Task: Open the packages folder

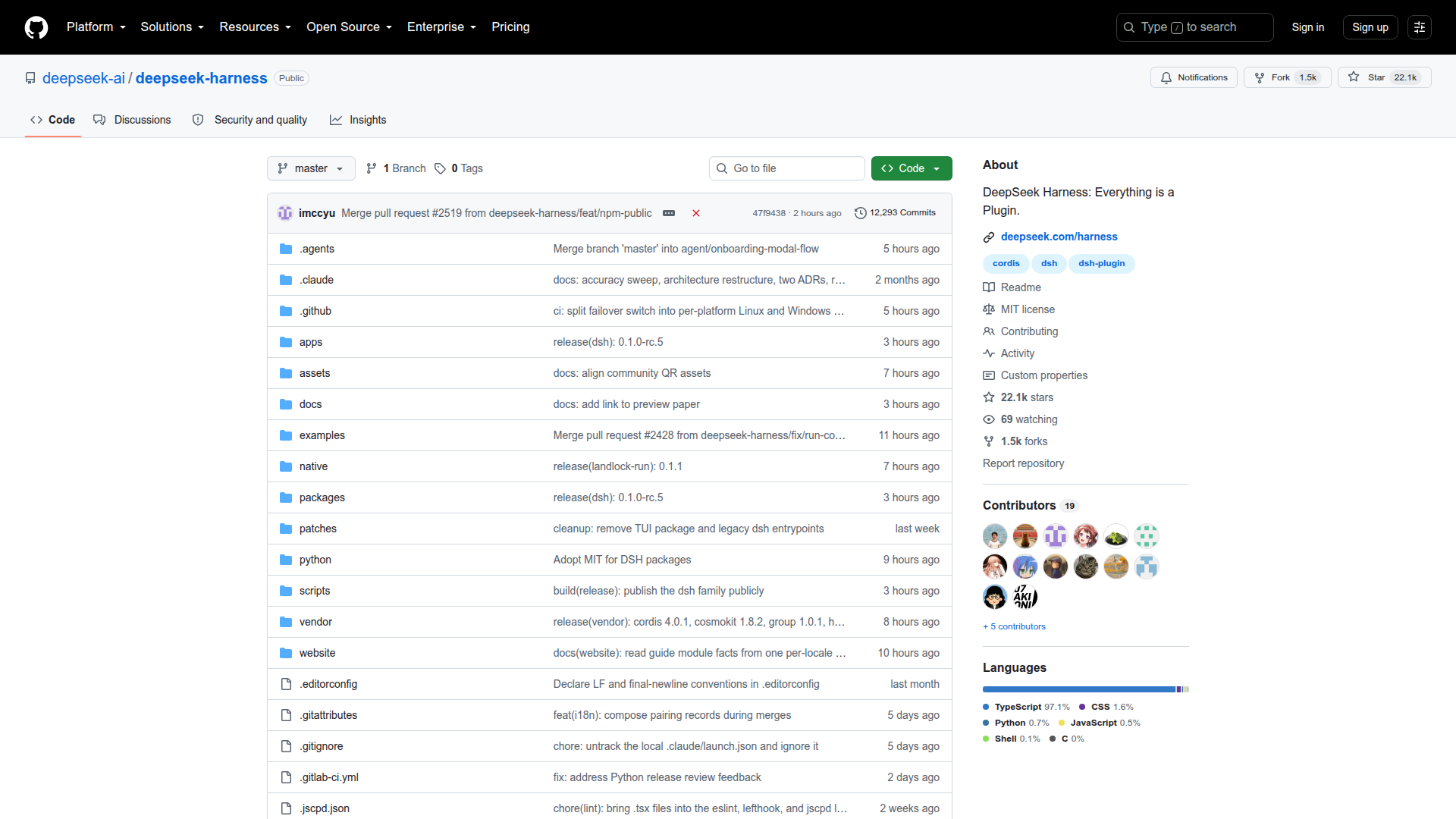Action: (x=322, y=497)
